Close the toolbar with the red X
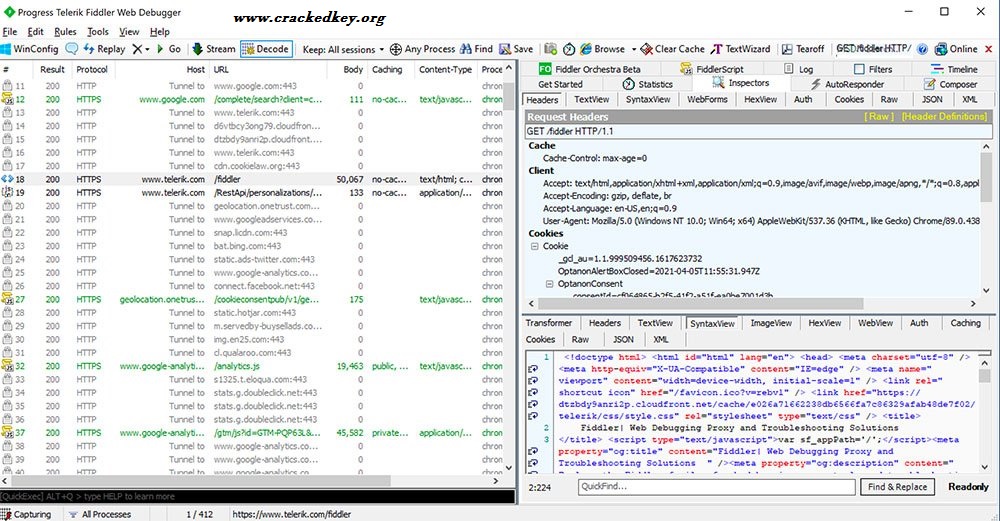Viewport: 1000px width, 521px height. 989,49
